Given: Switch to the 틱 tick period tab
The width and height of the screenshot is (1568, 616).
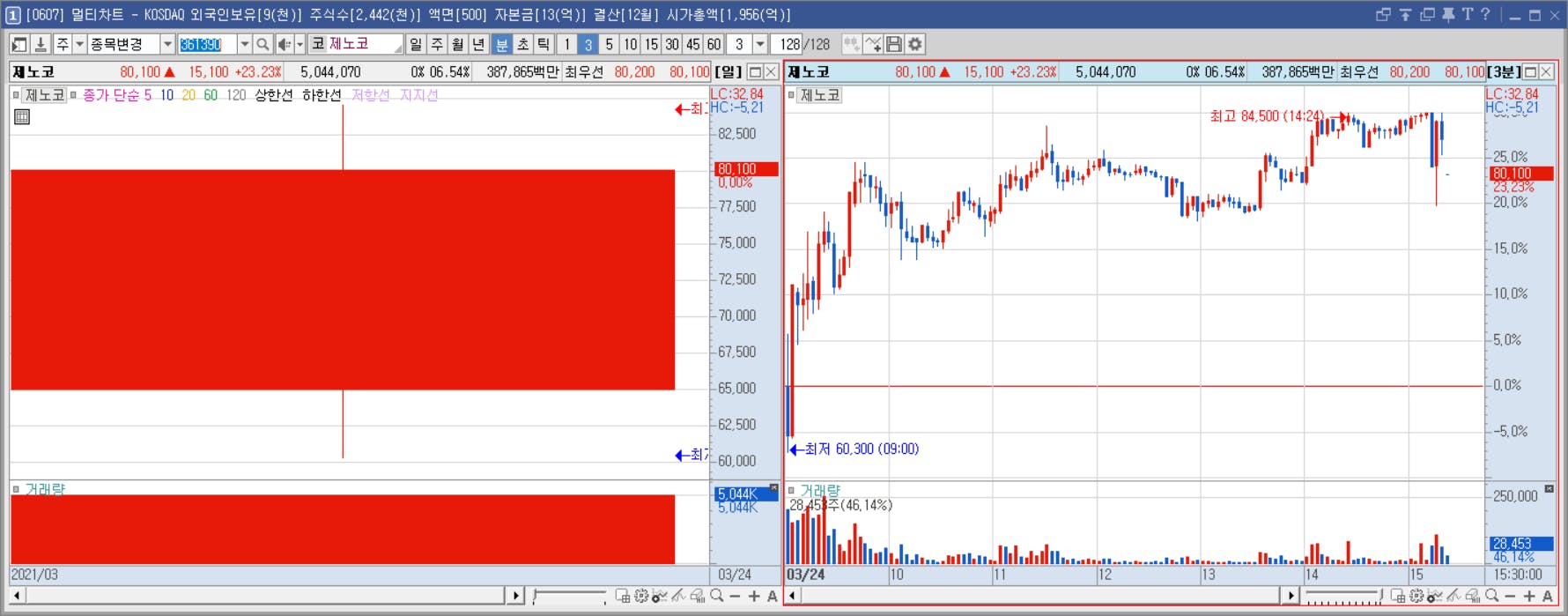Looking at the screenshot, I should point(544,44).
